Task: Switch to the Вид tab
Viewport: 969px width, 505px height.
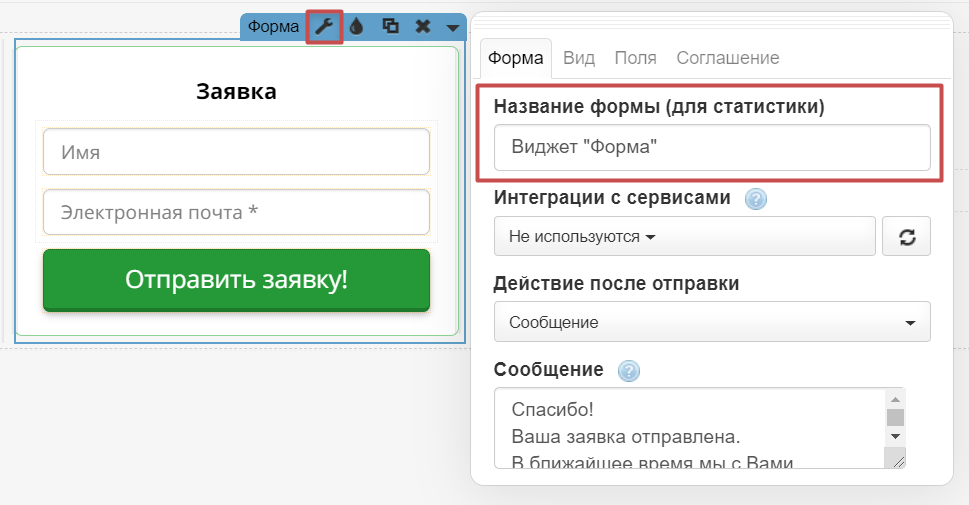Action: [579, 58]
